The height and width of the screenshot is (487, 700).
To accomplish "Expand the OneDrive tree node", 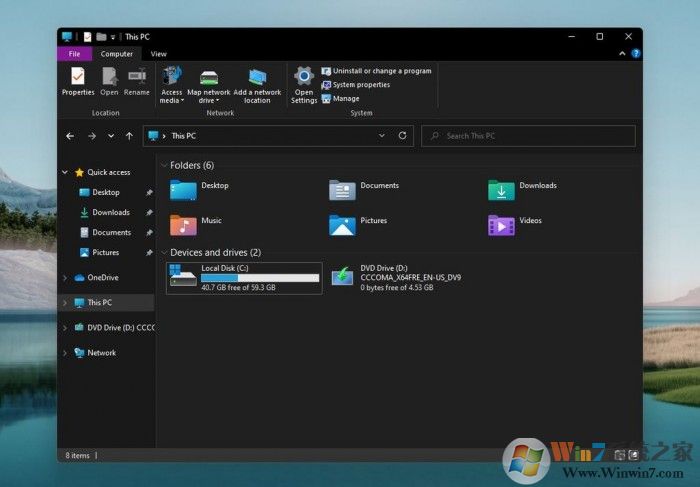I will 66,278.
